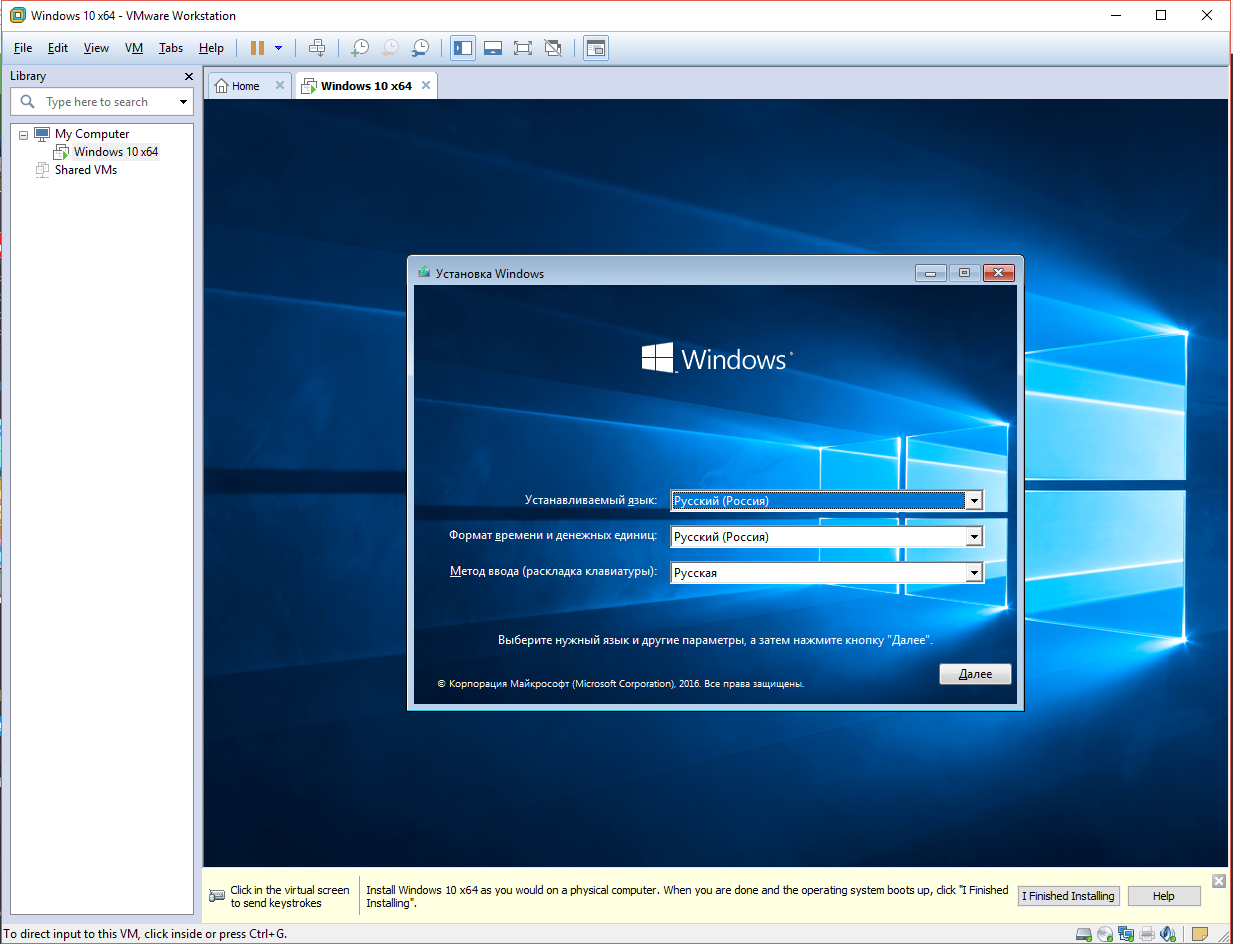Viewport: 1233px width, 944px height.
Task: Maximize the Установка Windows dialog
Action: pos(964,273)
